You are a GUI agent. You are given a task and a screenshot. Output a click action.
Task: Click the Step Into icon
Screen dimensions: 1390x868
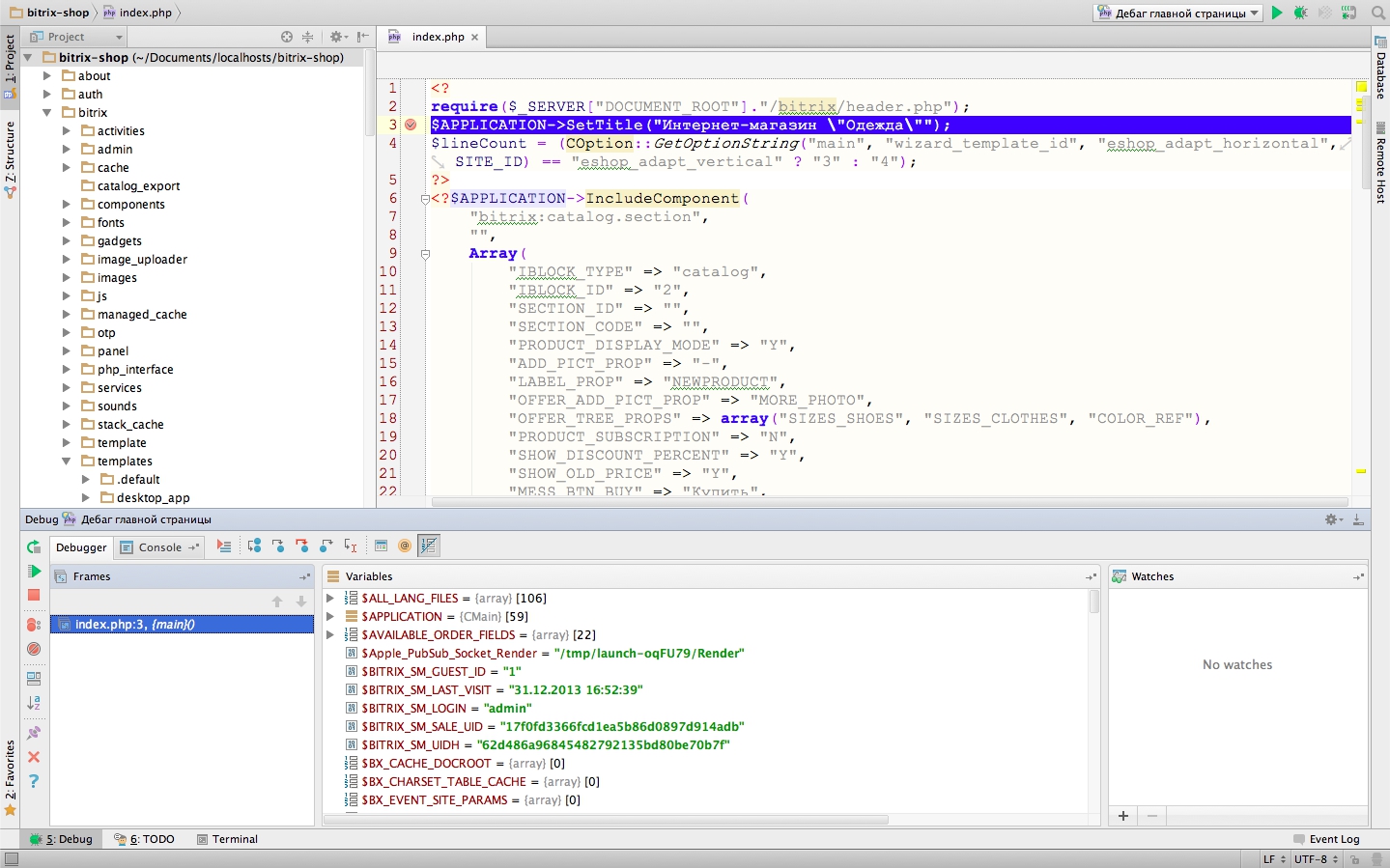tap(278, 546)
